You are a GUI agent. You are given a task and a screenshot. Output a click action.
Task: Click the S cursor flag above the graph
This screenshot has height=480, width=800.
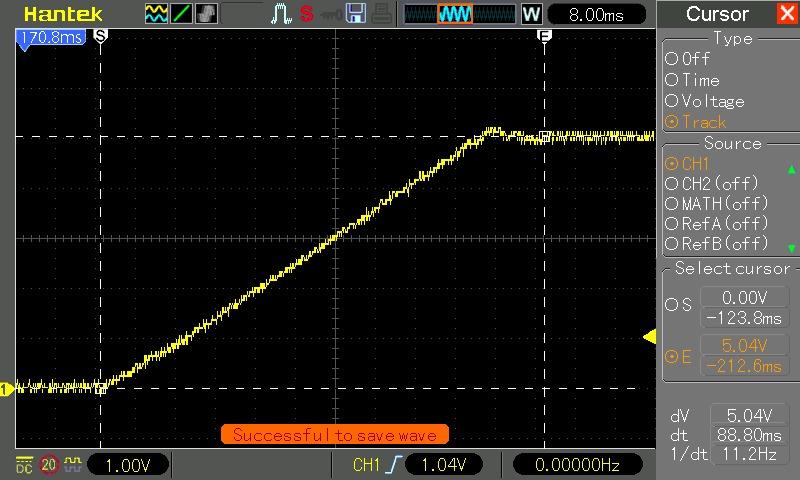click(x=101, y=36)
